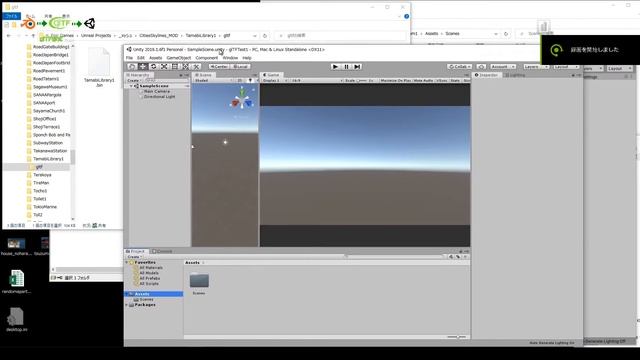This screenshot has width=640, height=360.
Task: Open the Window menu in Unity
Action: click(x=230, y=58)
